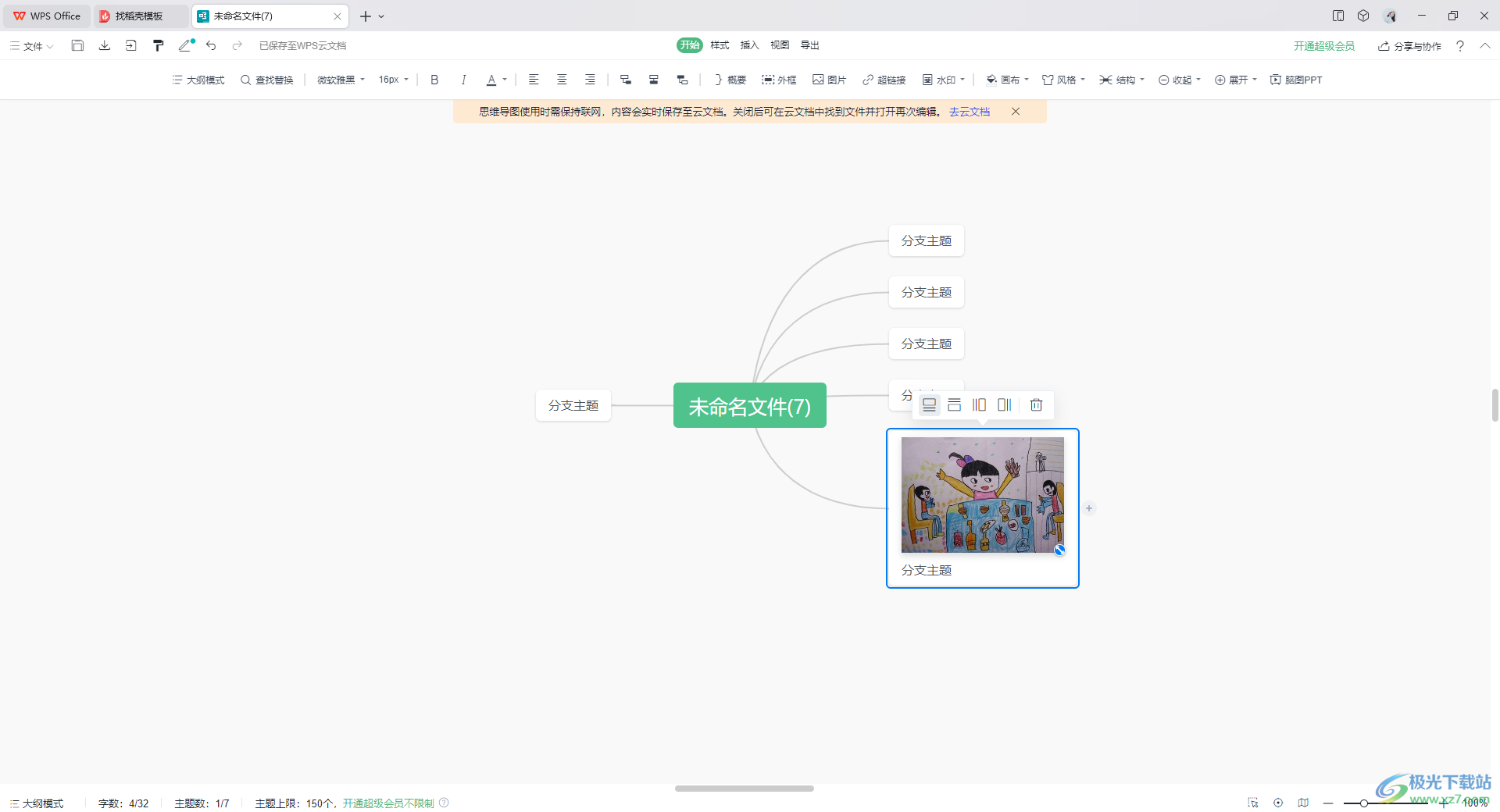Click the drawing image thumbnail in node
This screenshot has height=812, width=1500.
pos(983,495)
